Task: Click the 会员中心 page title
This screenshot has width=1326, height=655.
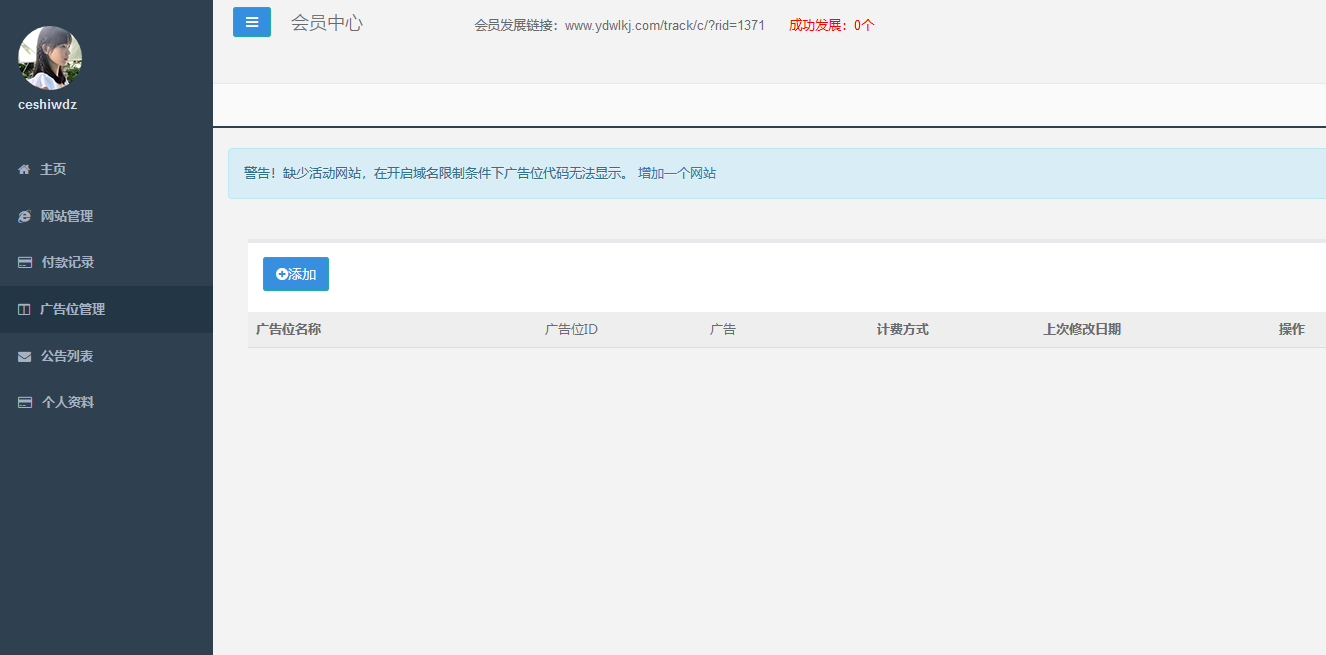Action: point(327,23)
